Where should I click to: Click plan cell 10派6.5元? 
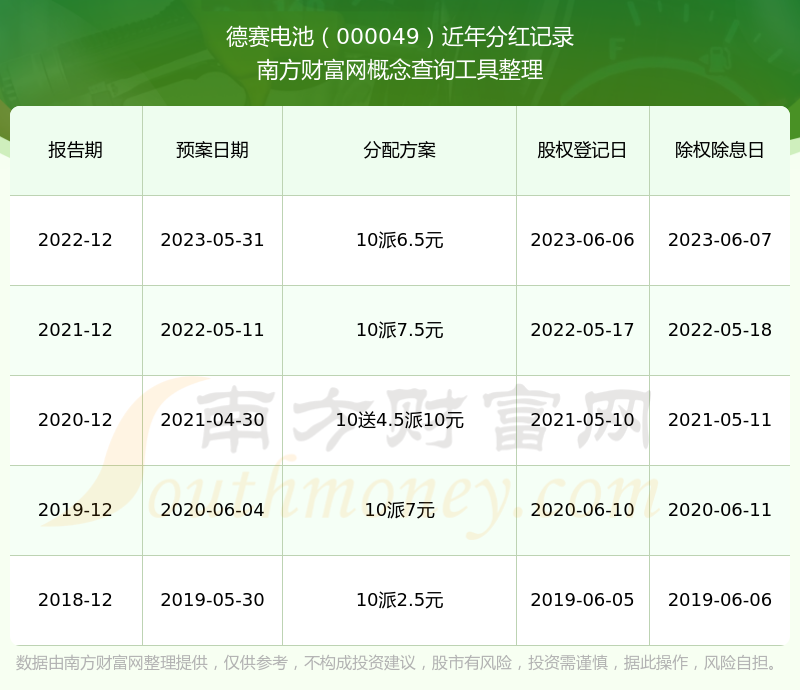click(x=399, y=240)
